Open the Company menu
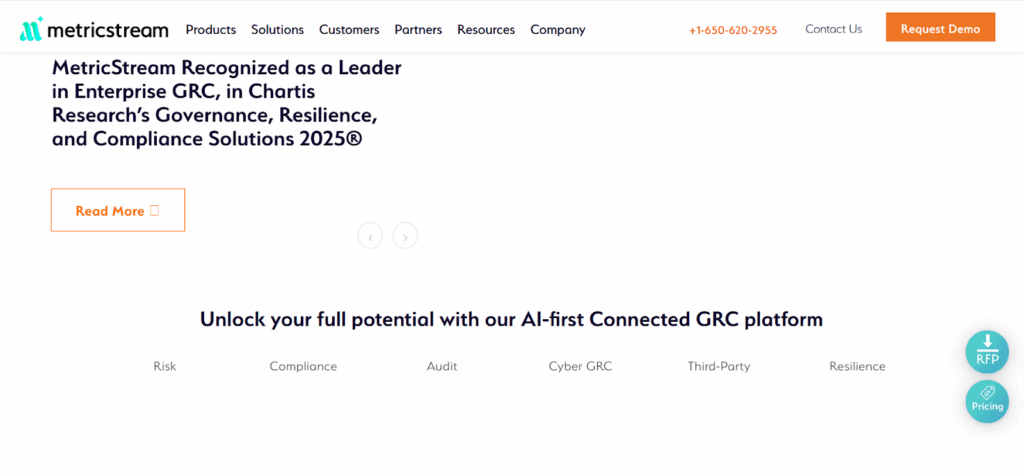1024x476 pixels. [x=558, y=30]
